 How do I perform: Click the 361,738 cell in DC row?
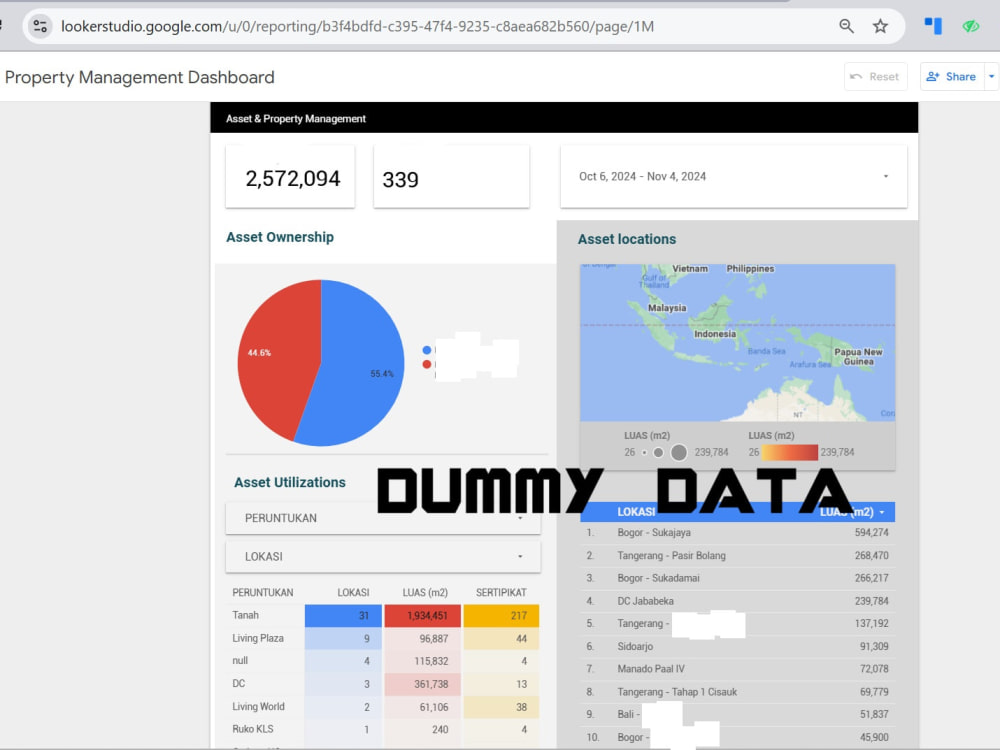point(422,684)
